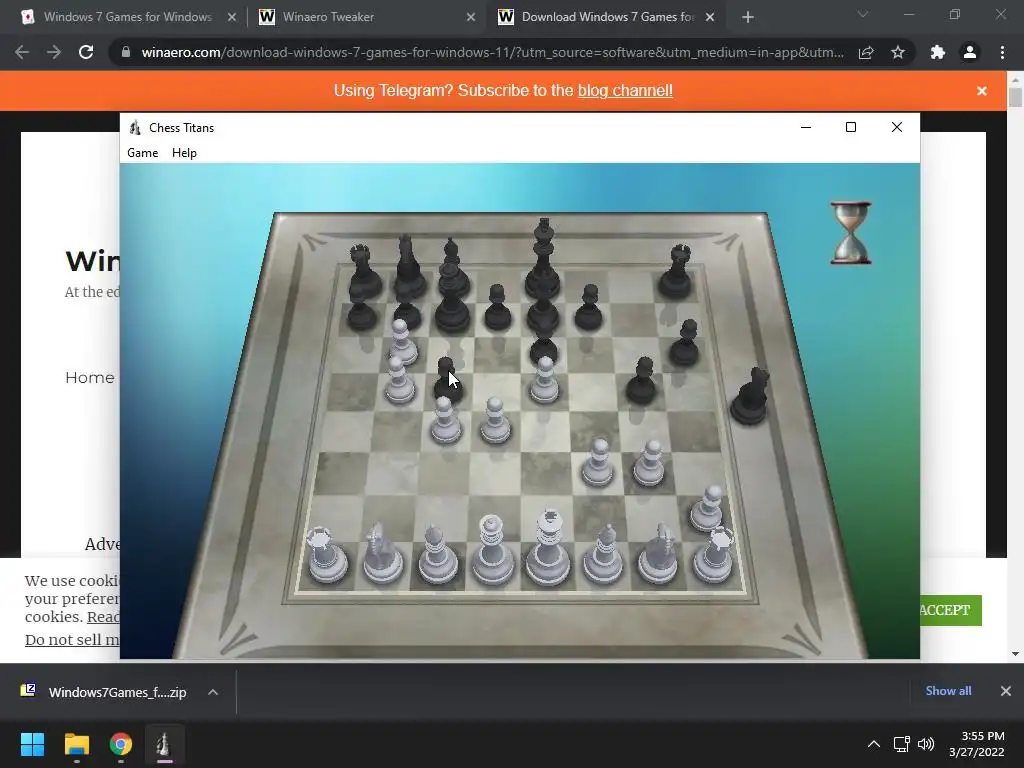This screenshot has height=768, width=1024.
Task: Select the black rook in the left corner
Action: (x=363, y=272)
